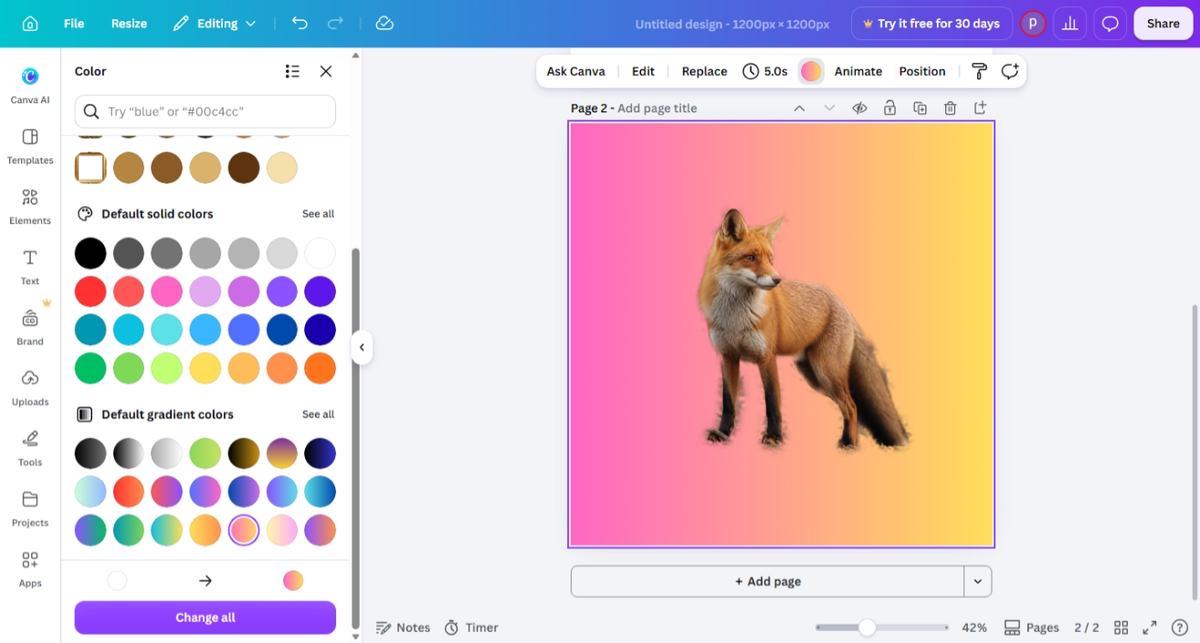Open the Pages view button
Screen dimensions: 1200x643
(x=1031, y=627)
